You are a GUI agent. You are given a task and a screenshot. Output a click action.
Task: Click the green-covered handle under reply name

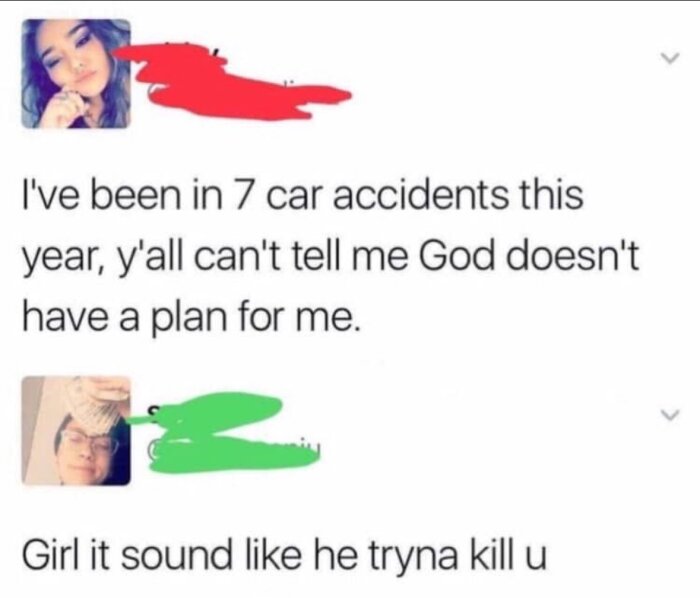point(234,453)
